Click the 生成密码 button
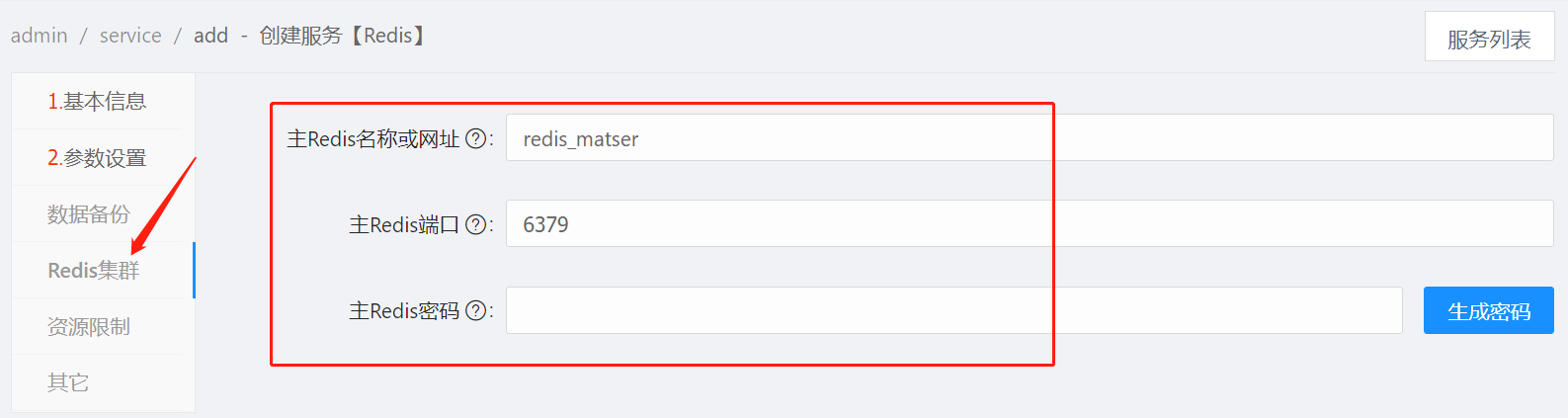 click(x=1488, y=310)
